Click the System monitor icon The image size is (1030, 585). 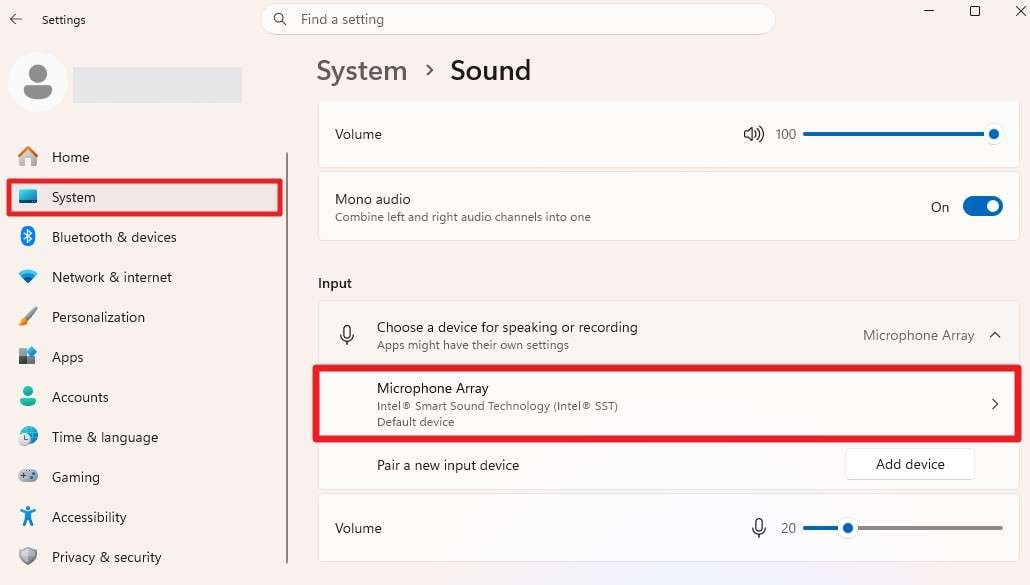coord(28,196)
